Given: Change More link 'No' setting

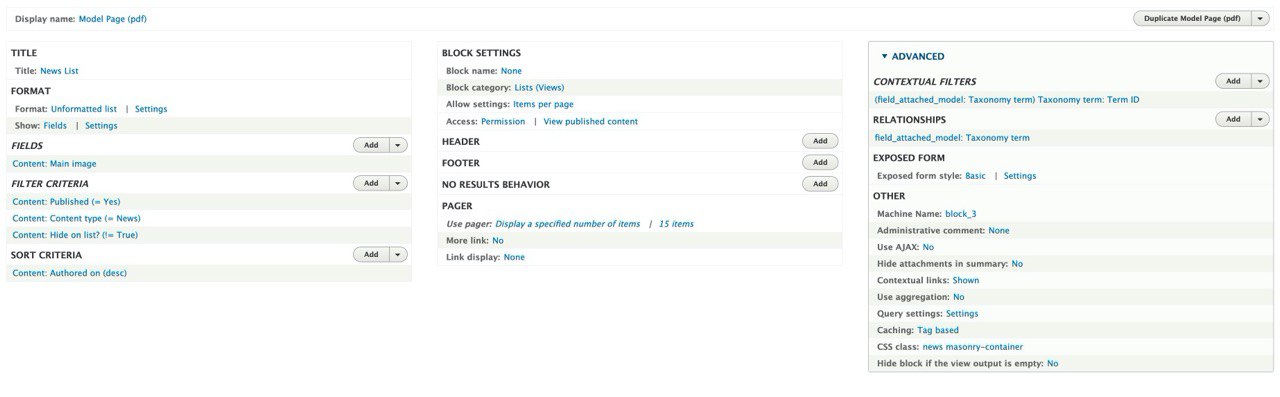Looking at the screenshot, I should pyautogui.click(x=498, y=241).
